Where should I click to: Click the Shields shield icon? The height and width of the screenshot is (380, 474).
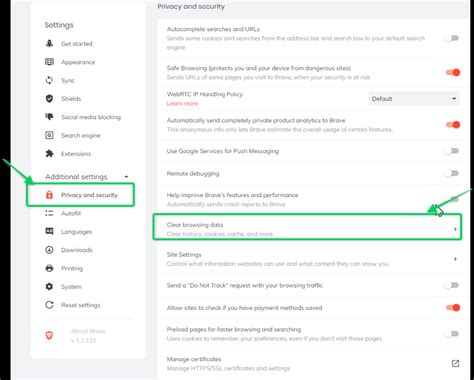click(x=49, y=98)
